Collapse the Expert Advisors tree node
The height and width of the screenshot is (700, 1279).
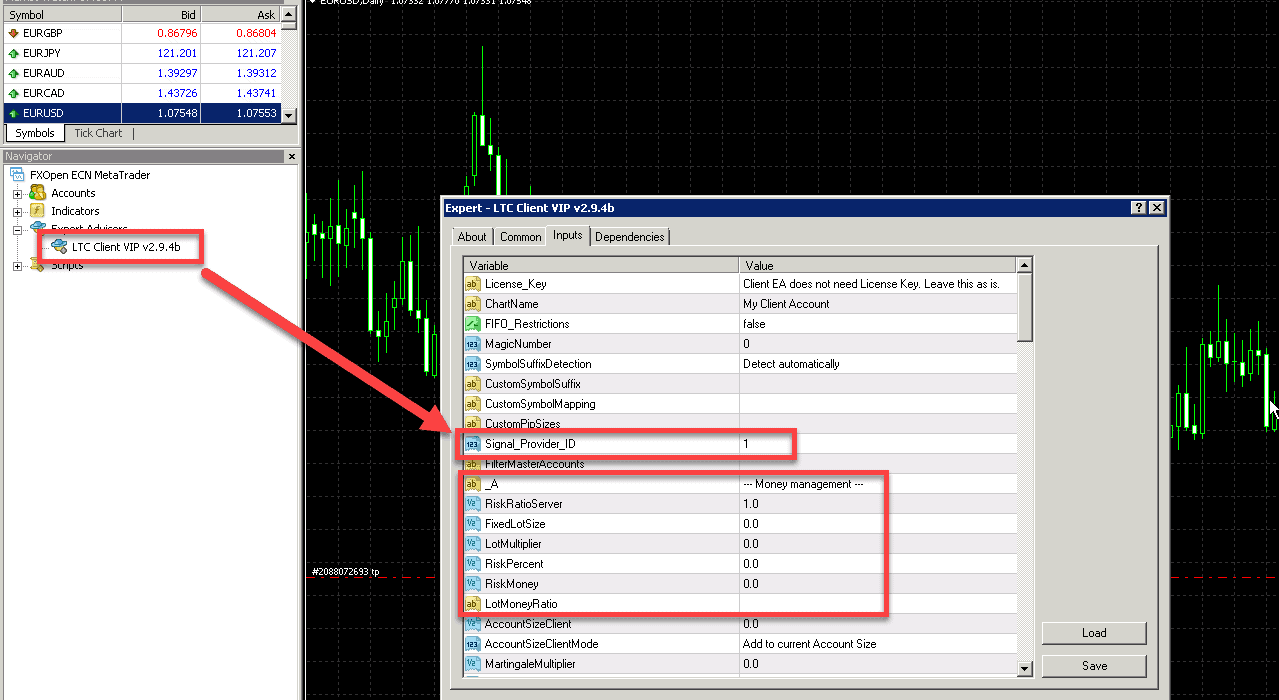(x=17, y=230)
